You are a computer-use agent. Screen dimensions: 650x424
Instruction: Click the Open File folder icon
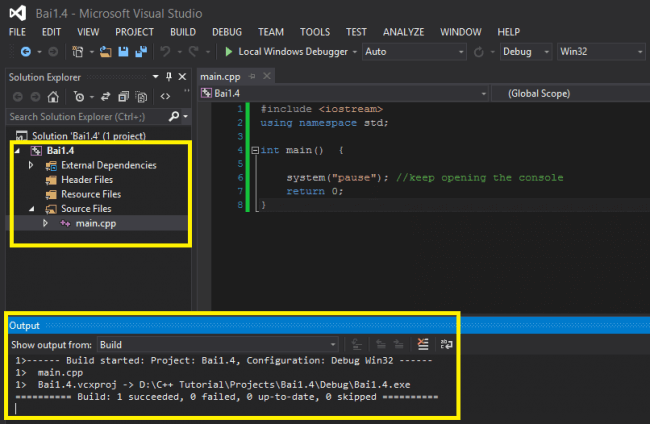coord(105,52)
